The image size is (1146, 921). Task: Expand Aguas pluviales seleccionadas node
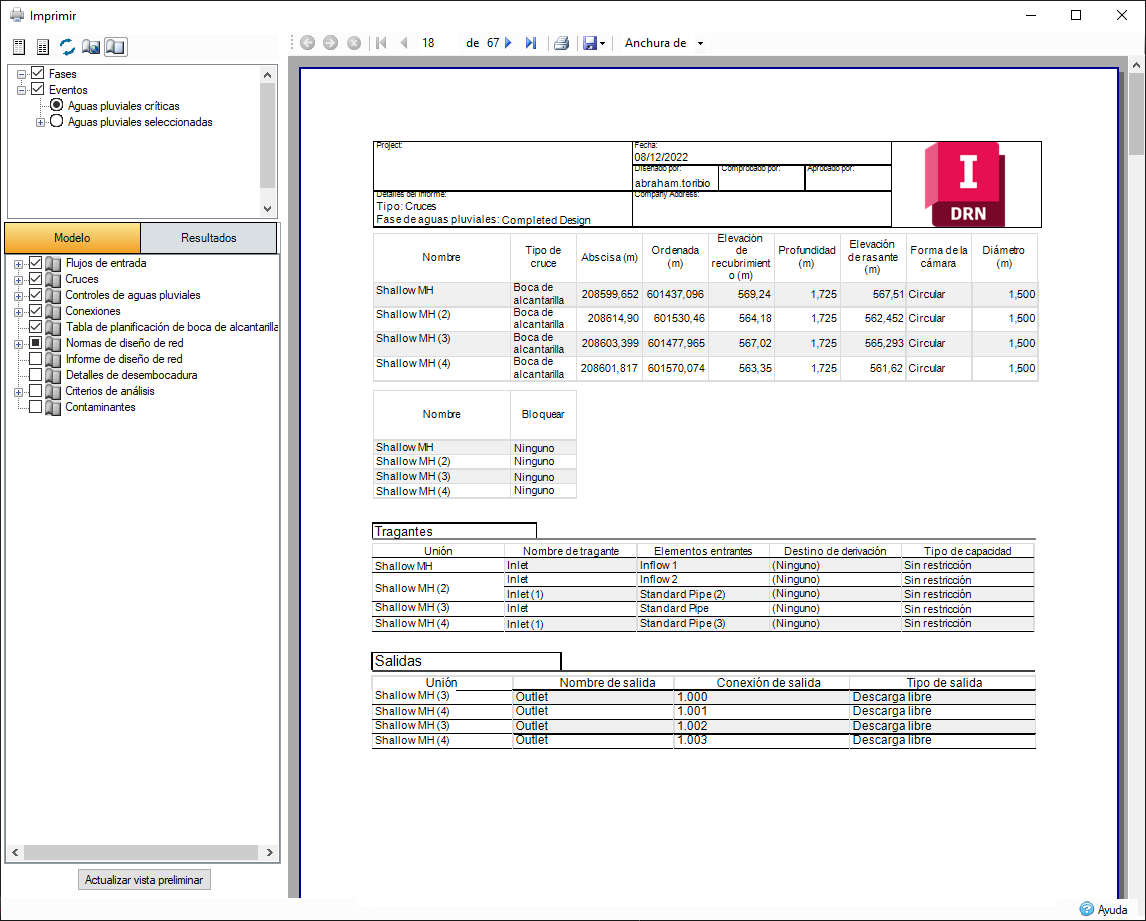coord(40,122)
